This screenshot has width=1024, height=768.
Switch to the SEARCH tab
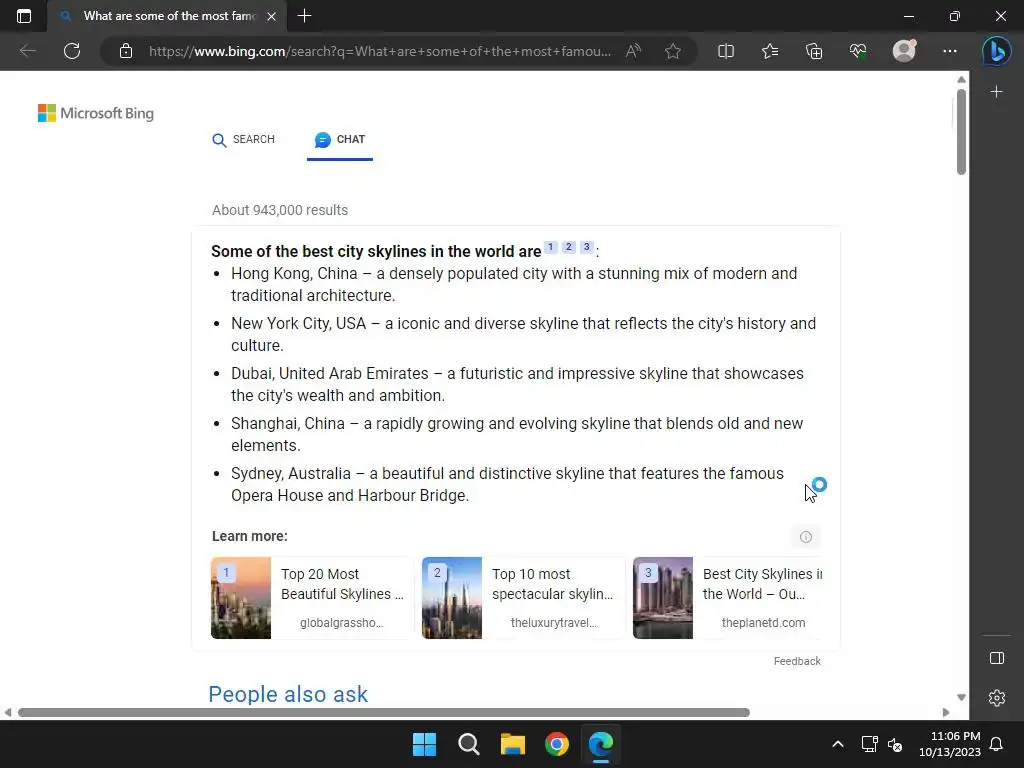click(x=244, y=140)
